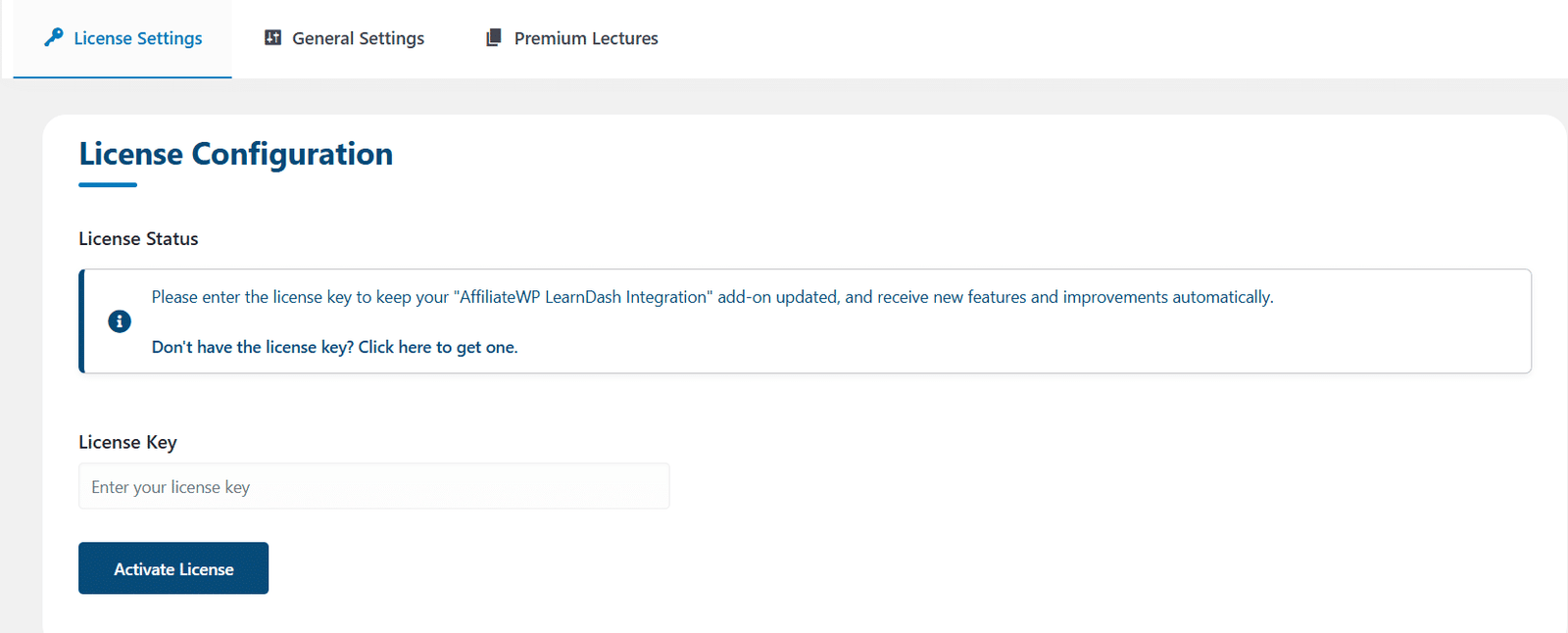Click the info icon in license notice
The height and width of the screenshot is (633, 1568).
pyautogui.click(x=120, y=321)
